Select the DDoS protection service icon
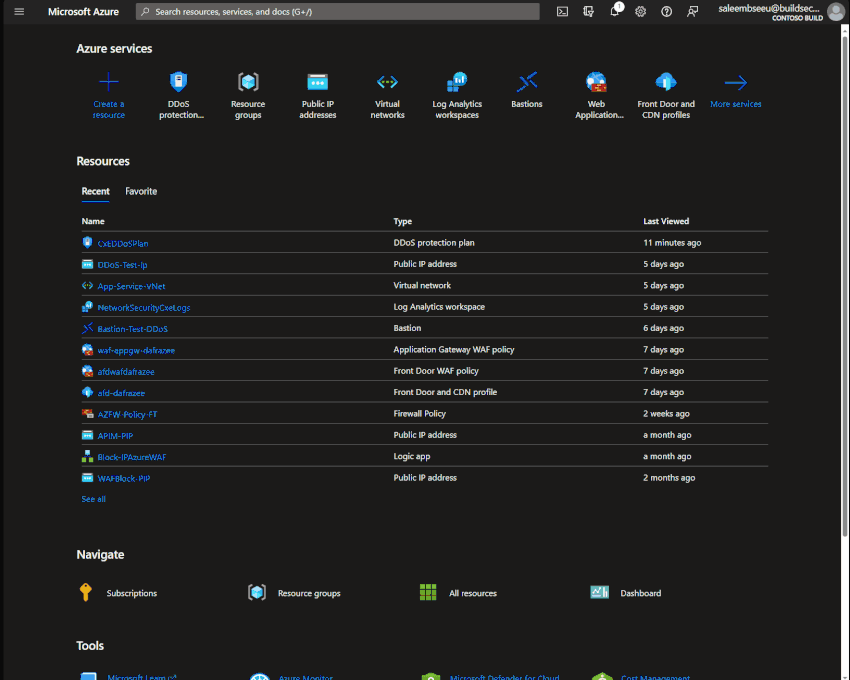 pos(178,83)
